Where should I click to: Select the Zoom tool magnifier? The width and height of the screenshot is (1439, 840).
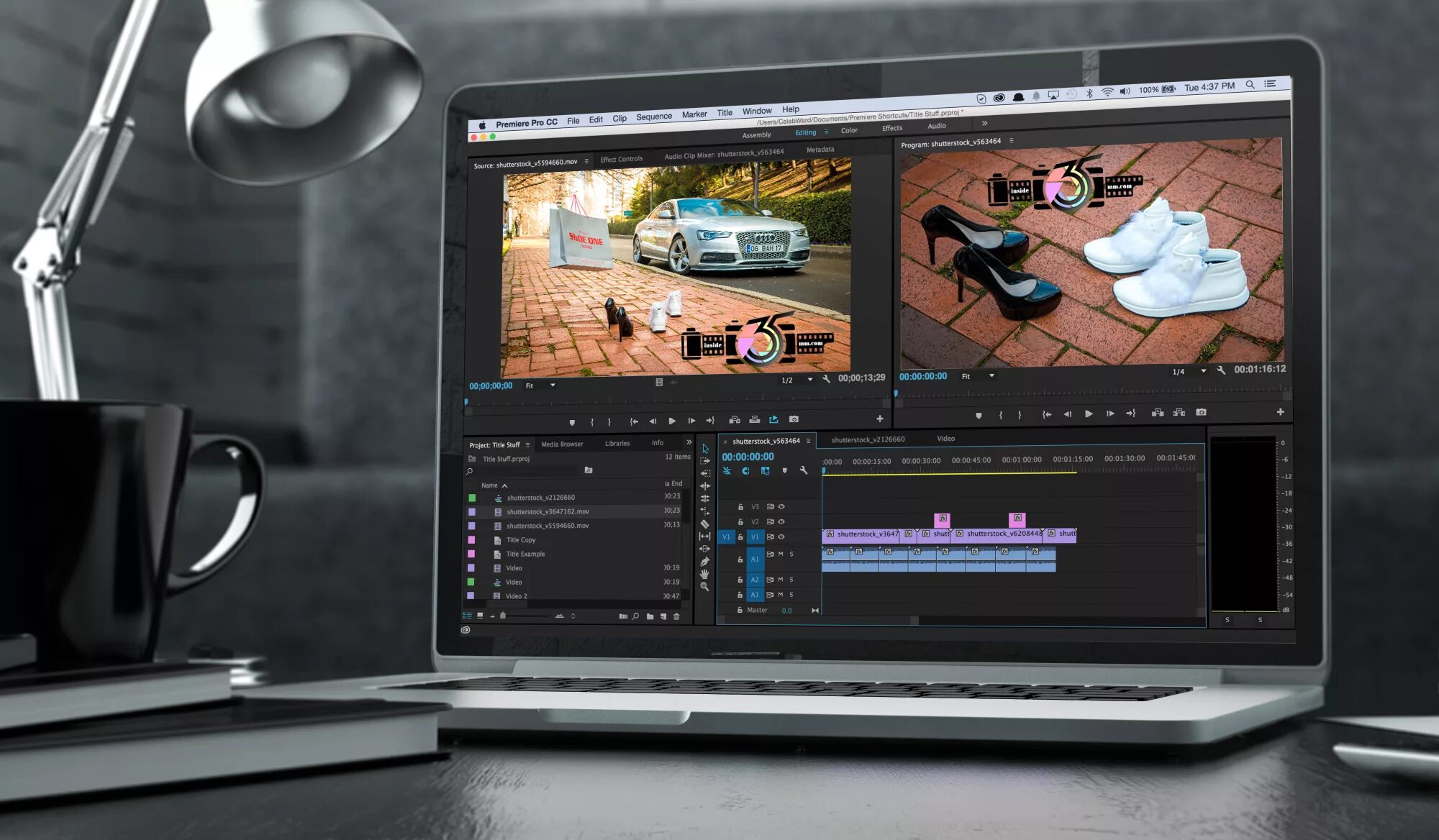(705, 587)
